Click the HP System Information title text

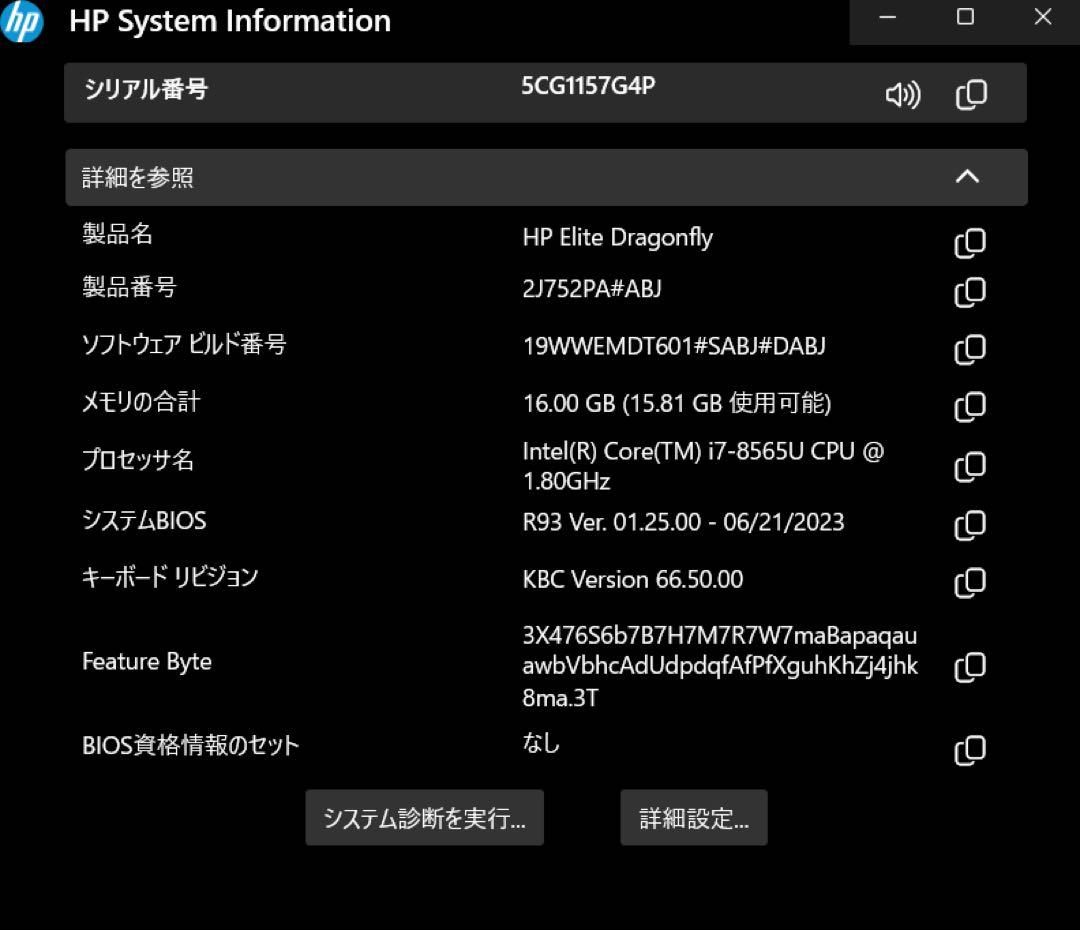pyautogui.click(x=230, y=21)
